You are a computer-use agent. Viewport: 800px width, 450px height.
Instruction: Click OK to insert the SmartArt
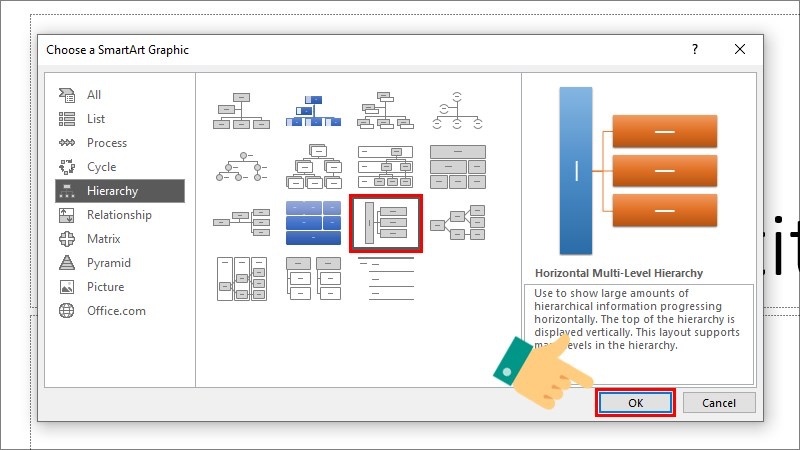[635, 403]
